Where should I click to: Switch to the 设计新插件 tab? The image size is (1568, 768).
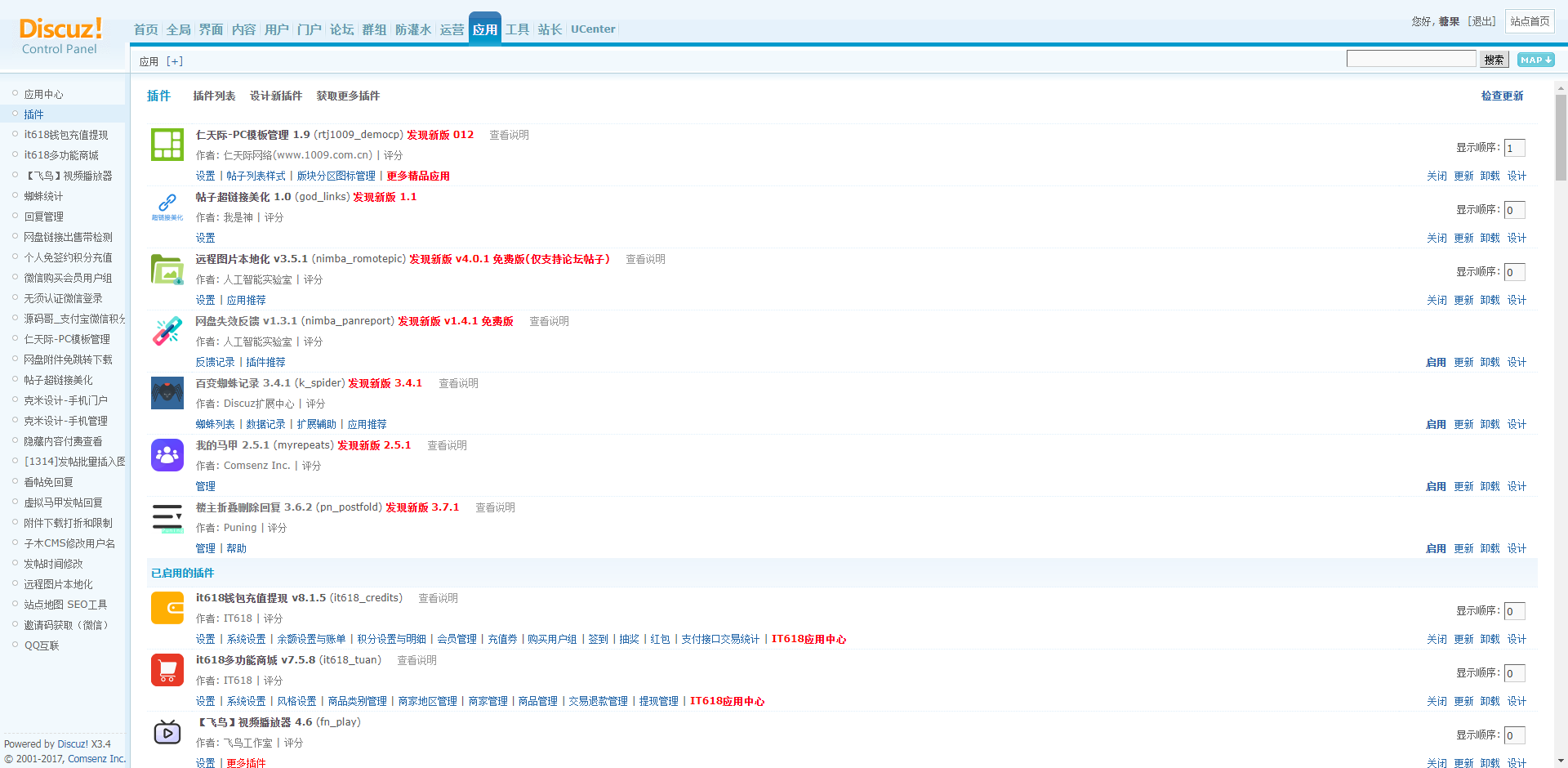point(276,96)
